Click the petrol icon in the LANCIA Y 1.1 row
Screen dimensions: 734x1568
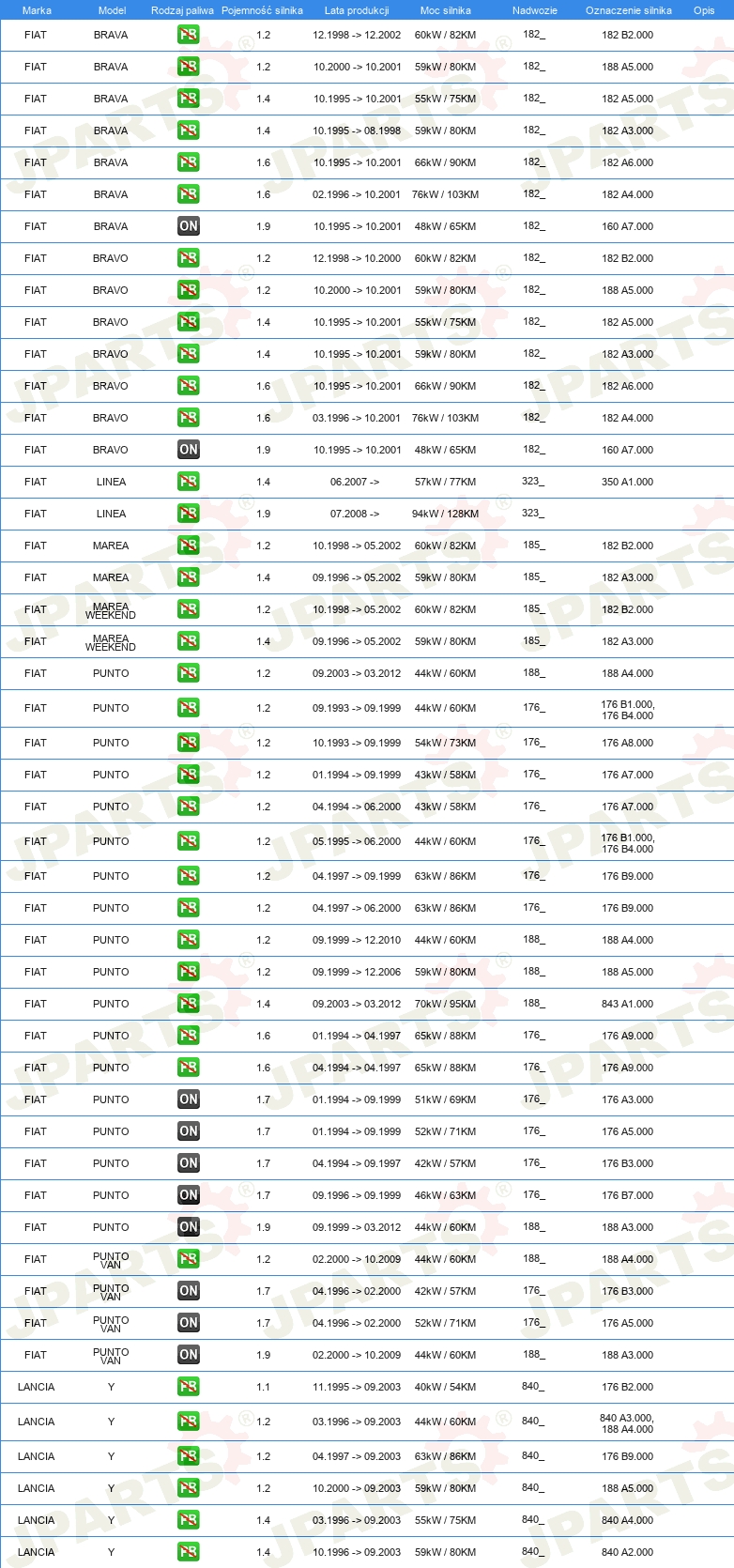pos(189,1387)
